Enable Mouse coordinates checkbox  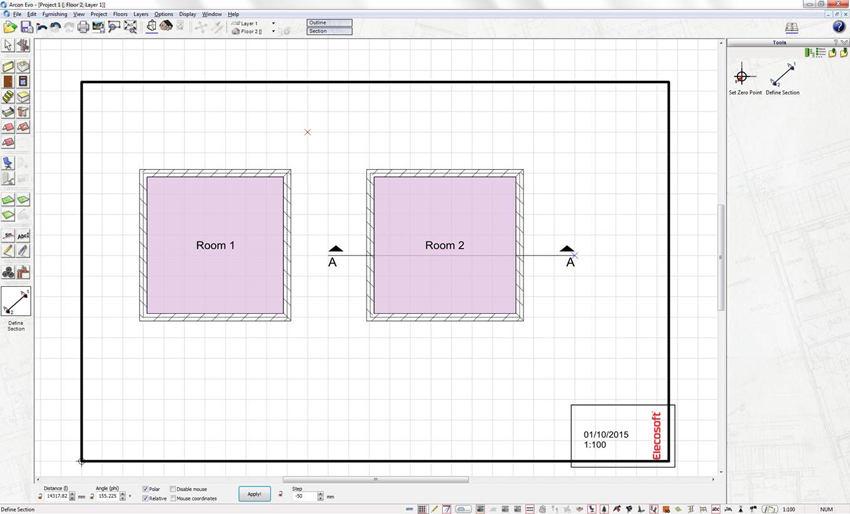[x=173, y=498]
